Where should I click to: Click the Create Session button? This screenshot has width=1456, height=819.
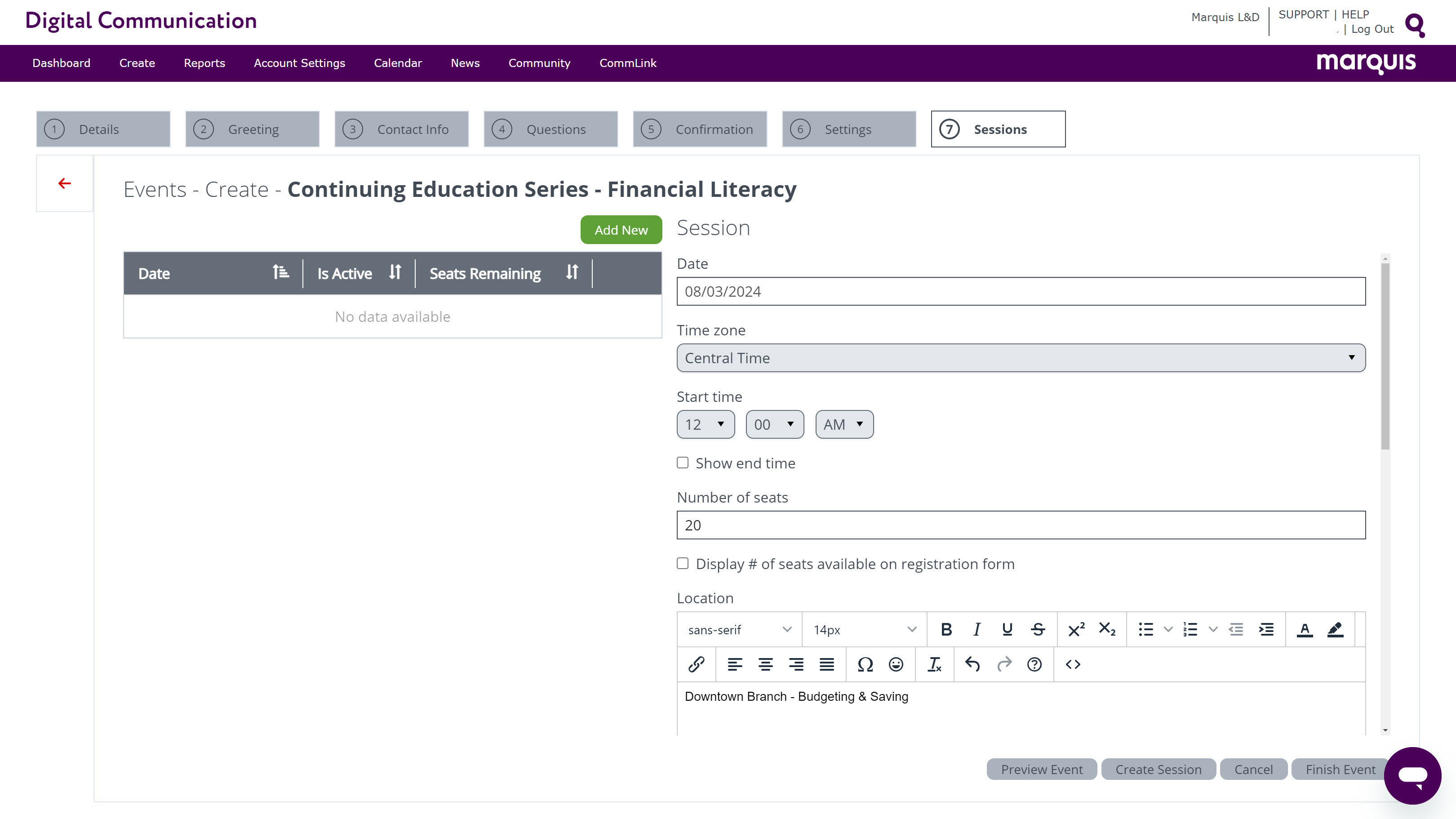pos(1158,769)
